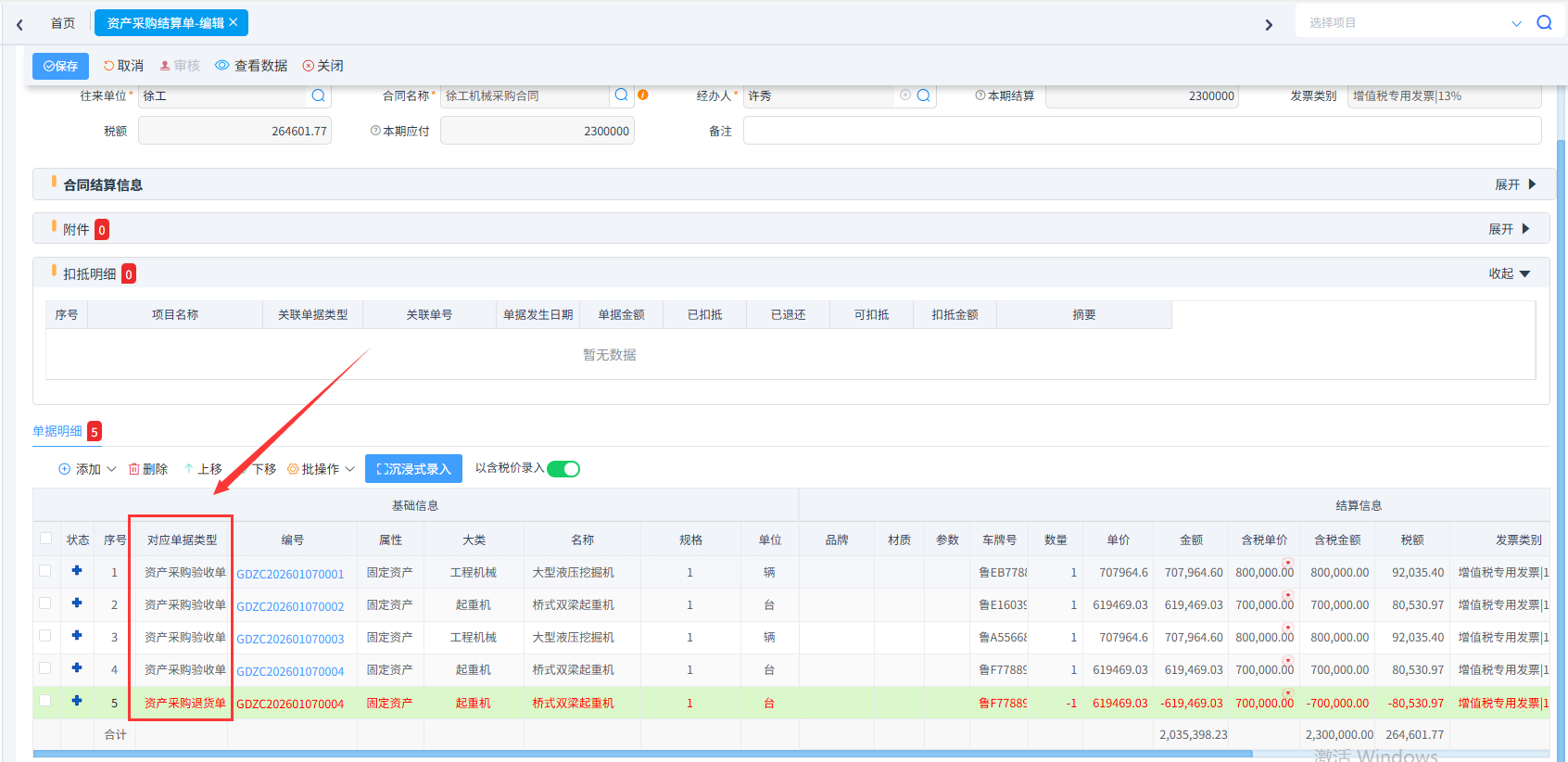Click the blue plus icon in row 1
Screen dimensions: 1568x762
[x=77, y=571]
